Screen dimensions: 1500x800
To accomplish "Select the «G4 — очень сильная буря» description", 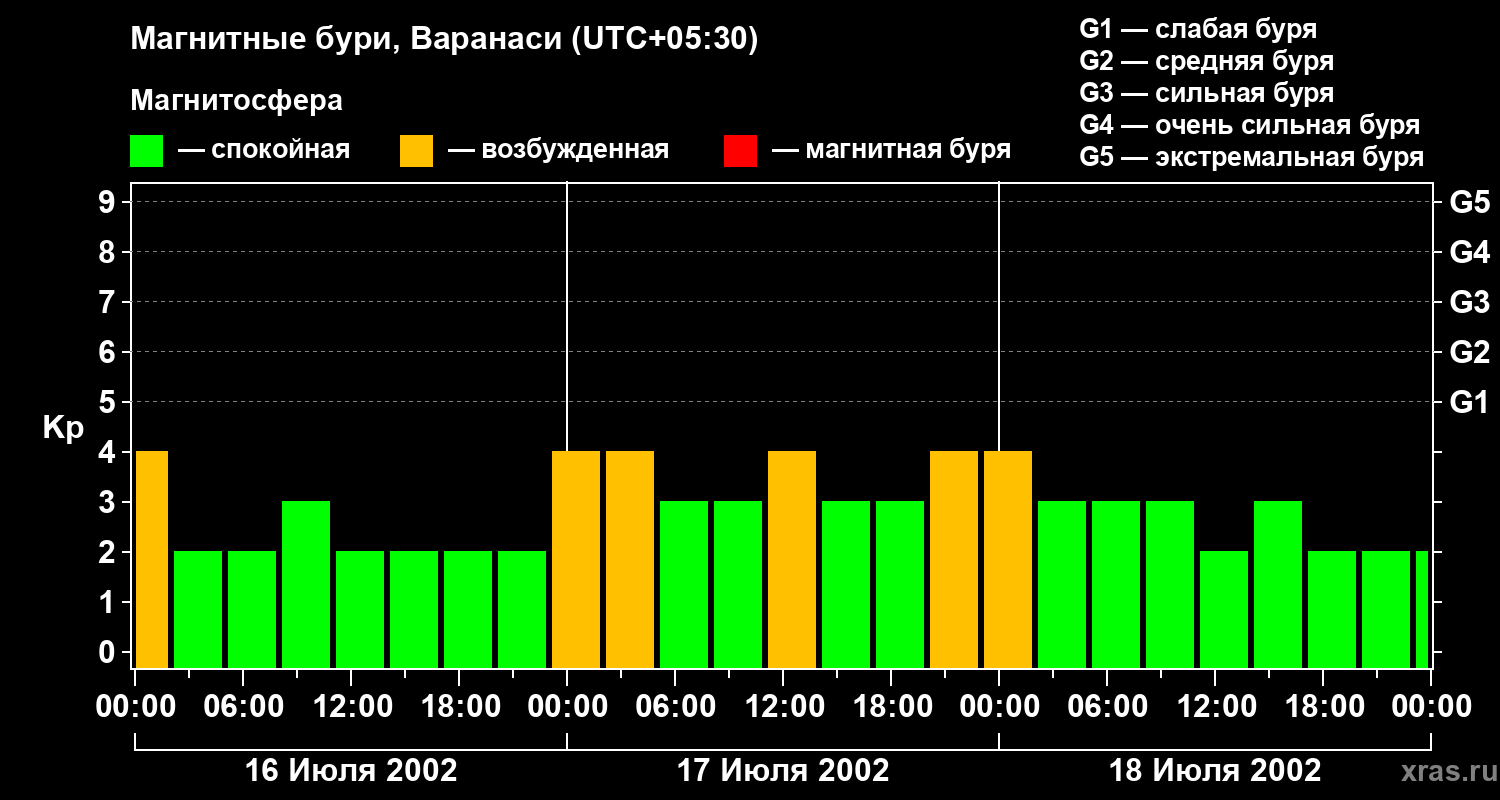I will pos(1249,125).
